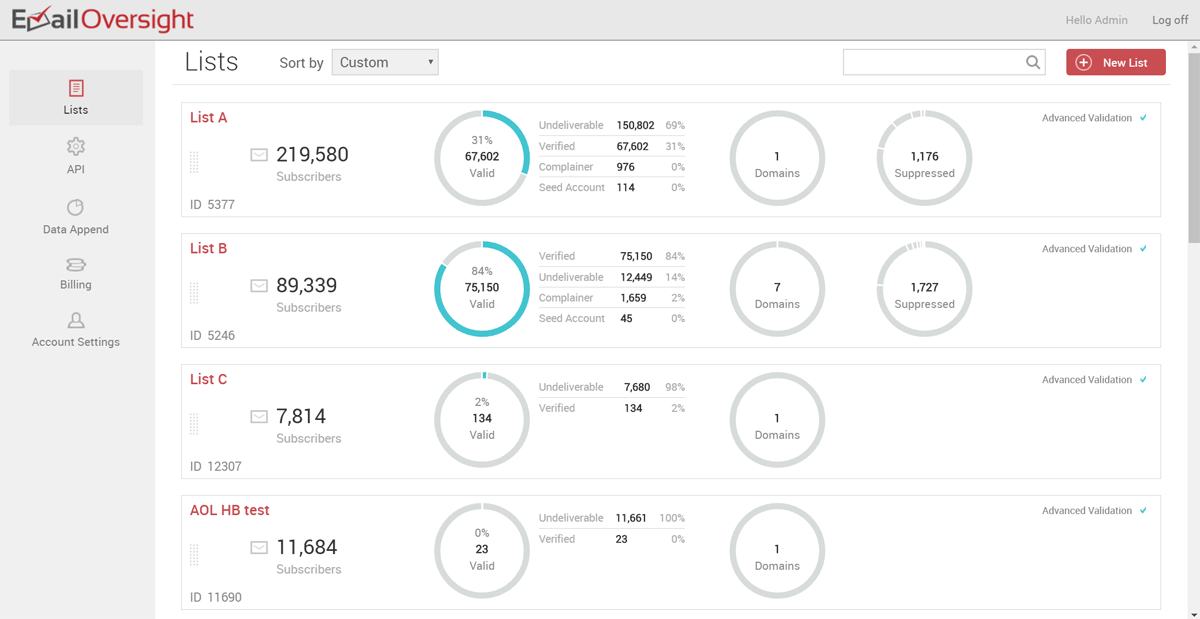Open the List A details page
This screenshot has width=1200, height=619.
tap(208, 117)
